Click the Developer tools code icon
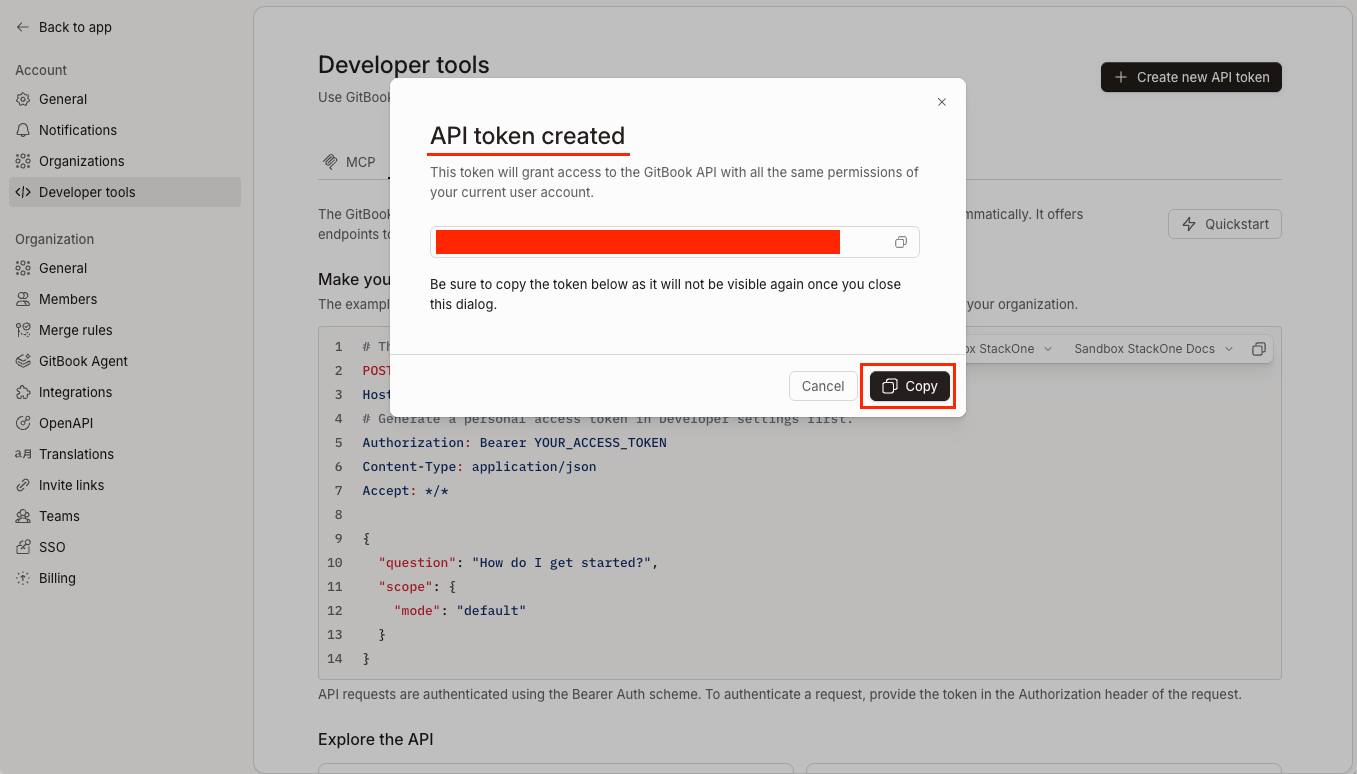This screenshot has width=1357, height=774. tap(23, 192)
